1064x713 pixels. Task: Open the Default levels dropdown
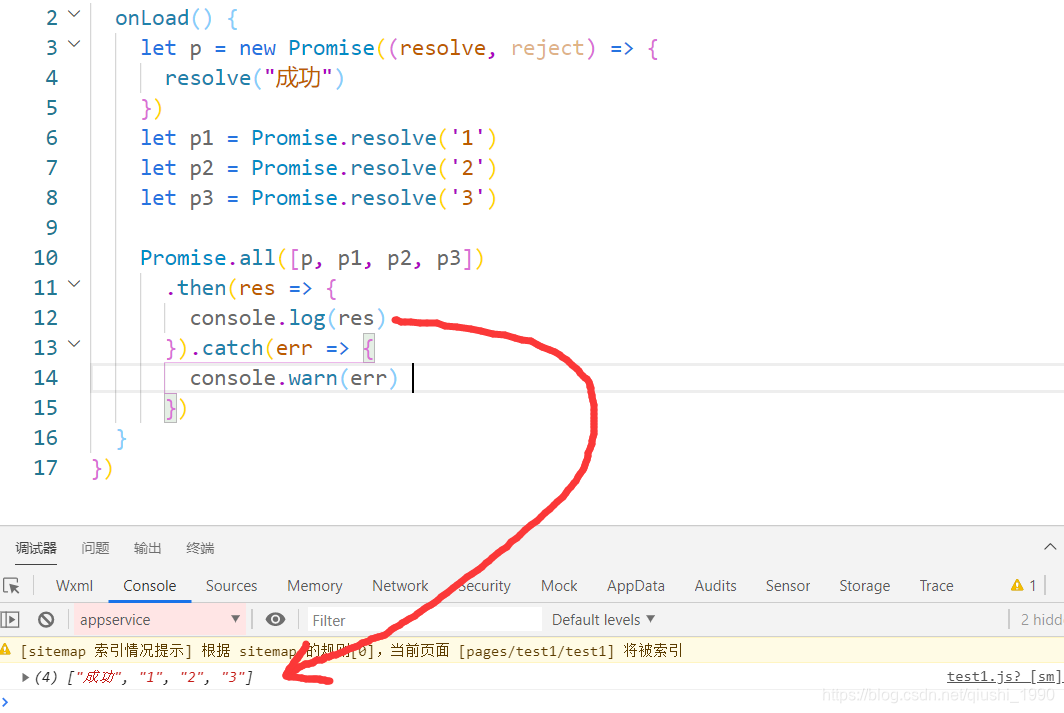click(603, 619)
